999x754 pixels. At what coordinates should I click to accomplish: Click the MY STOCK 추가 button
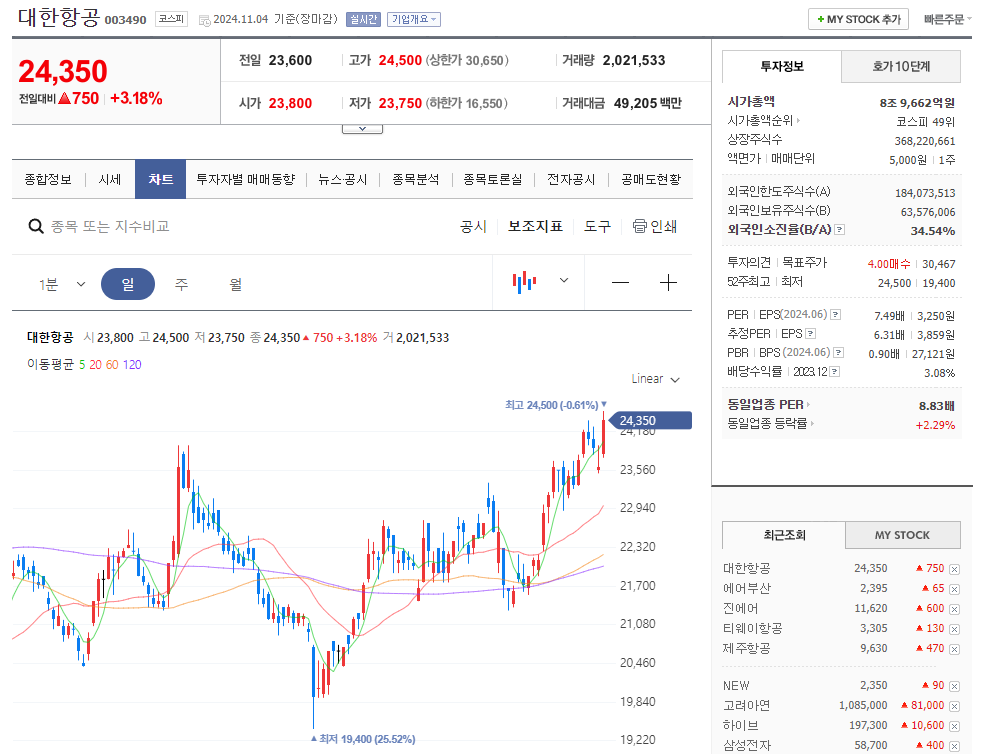point(858,20)
